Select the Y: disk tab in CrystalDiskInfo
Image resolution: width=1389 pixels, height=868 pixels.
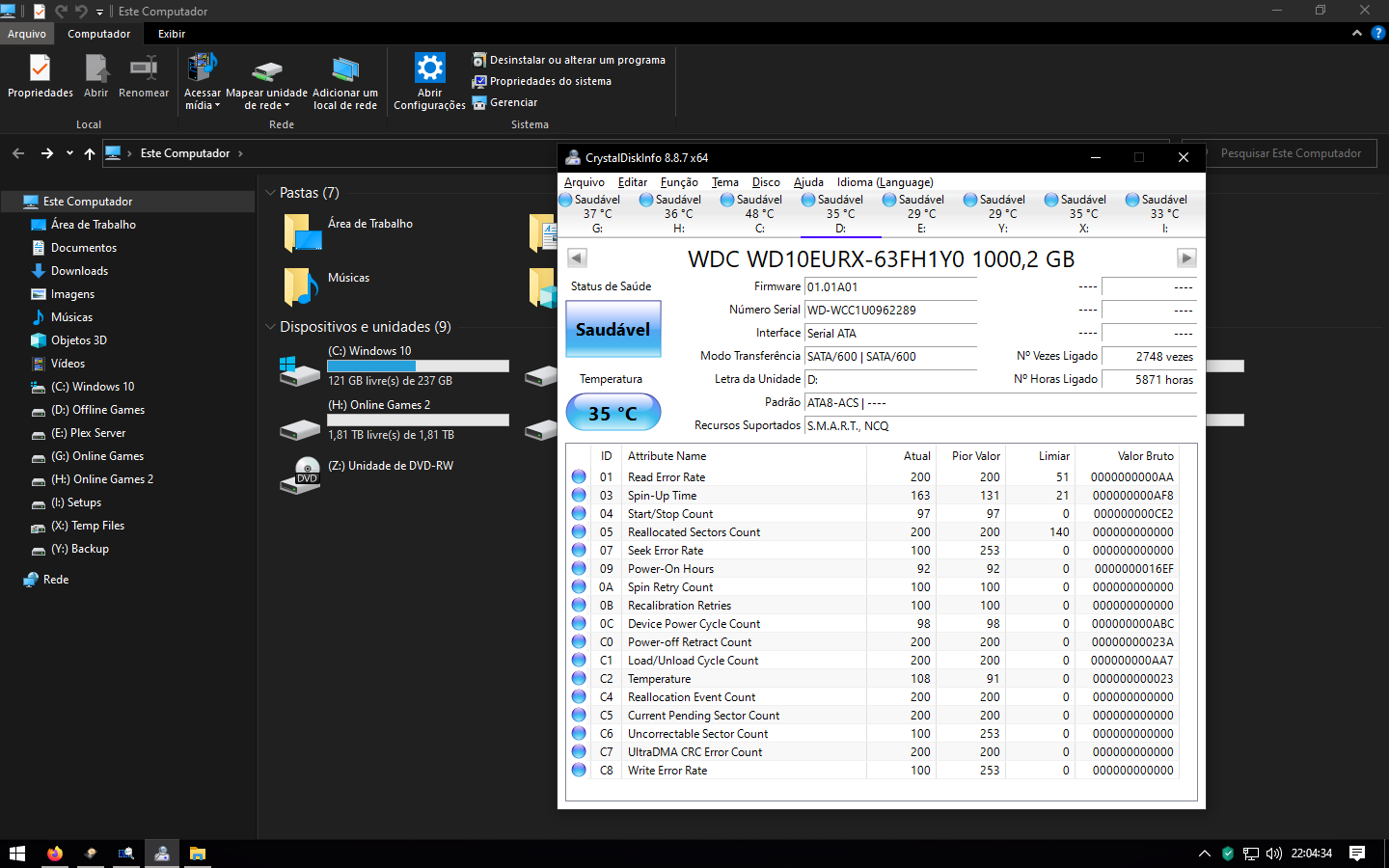tap(1002, 213)
